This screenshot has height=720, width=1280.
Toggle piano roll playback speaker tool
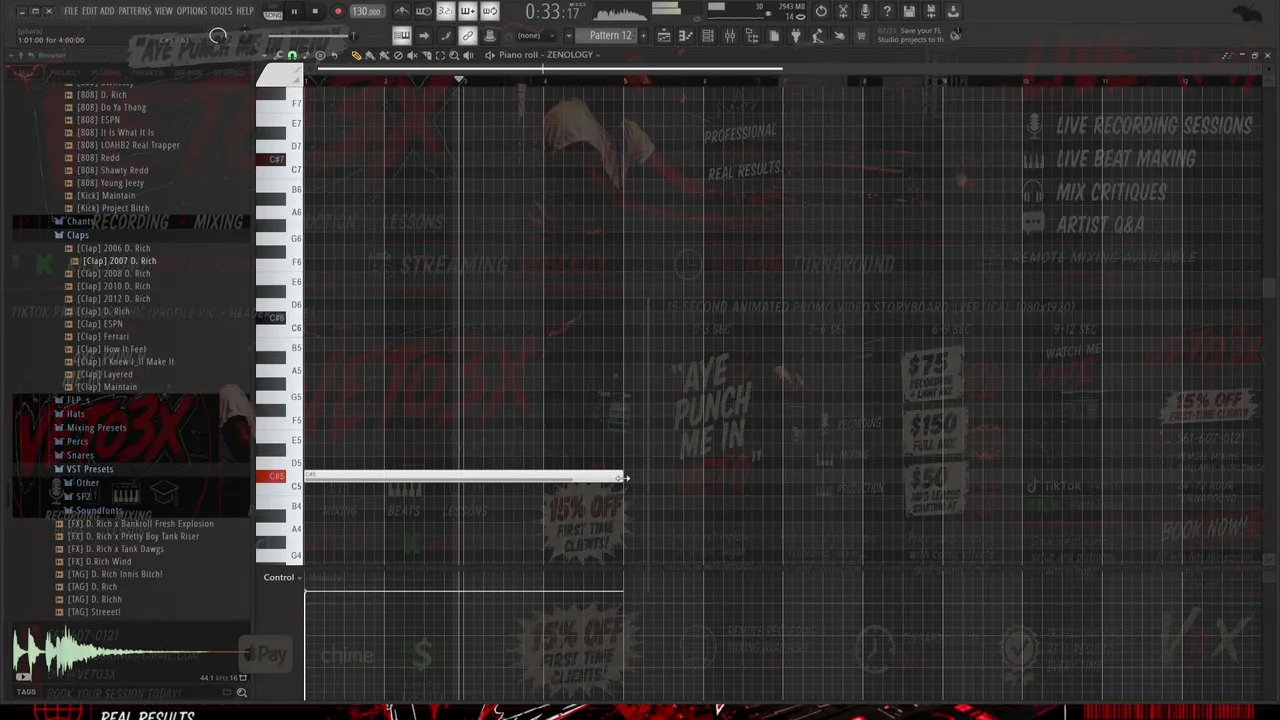click(468, 56)
